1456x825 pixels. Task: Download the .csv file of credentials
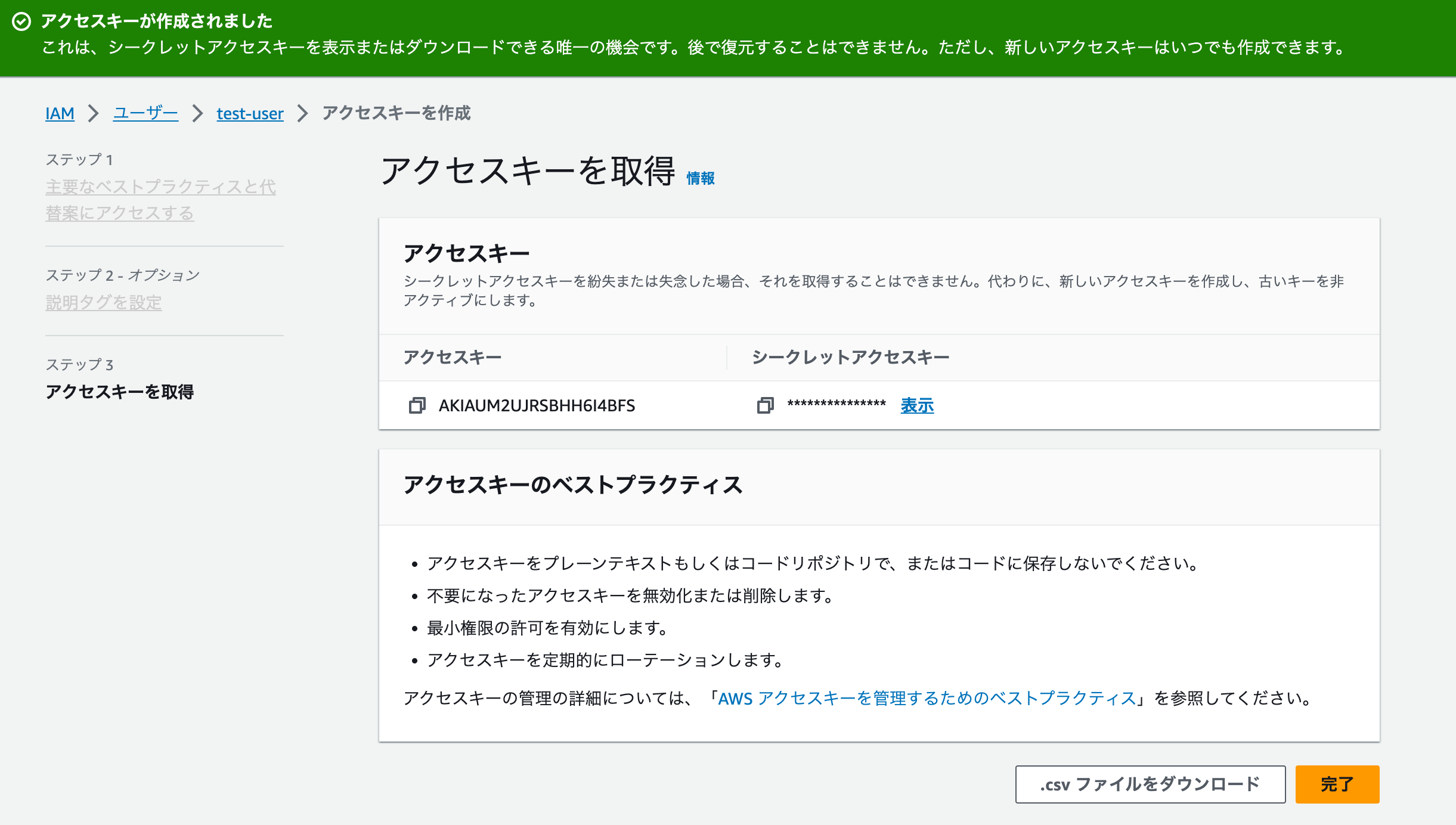(x=1150, y=784)
